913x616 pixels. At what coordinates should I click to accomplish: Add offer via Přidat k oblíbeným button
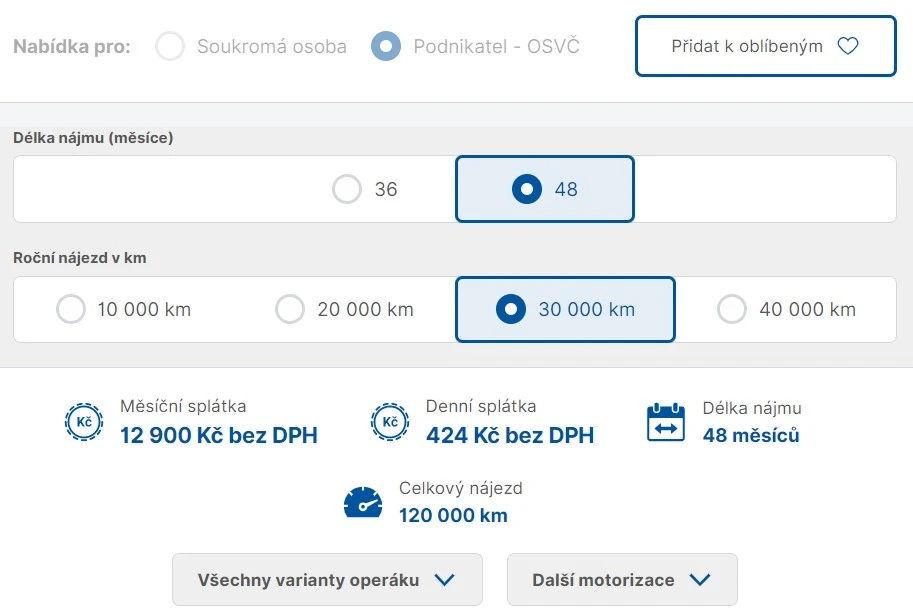[765, 46]
